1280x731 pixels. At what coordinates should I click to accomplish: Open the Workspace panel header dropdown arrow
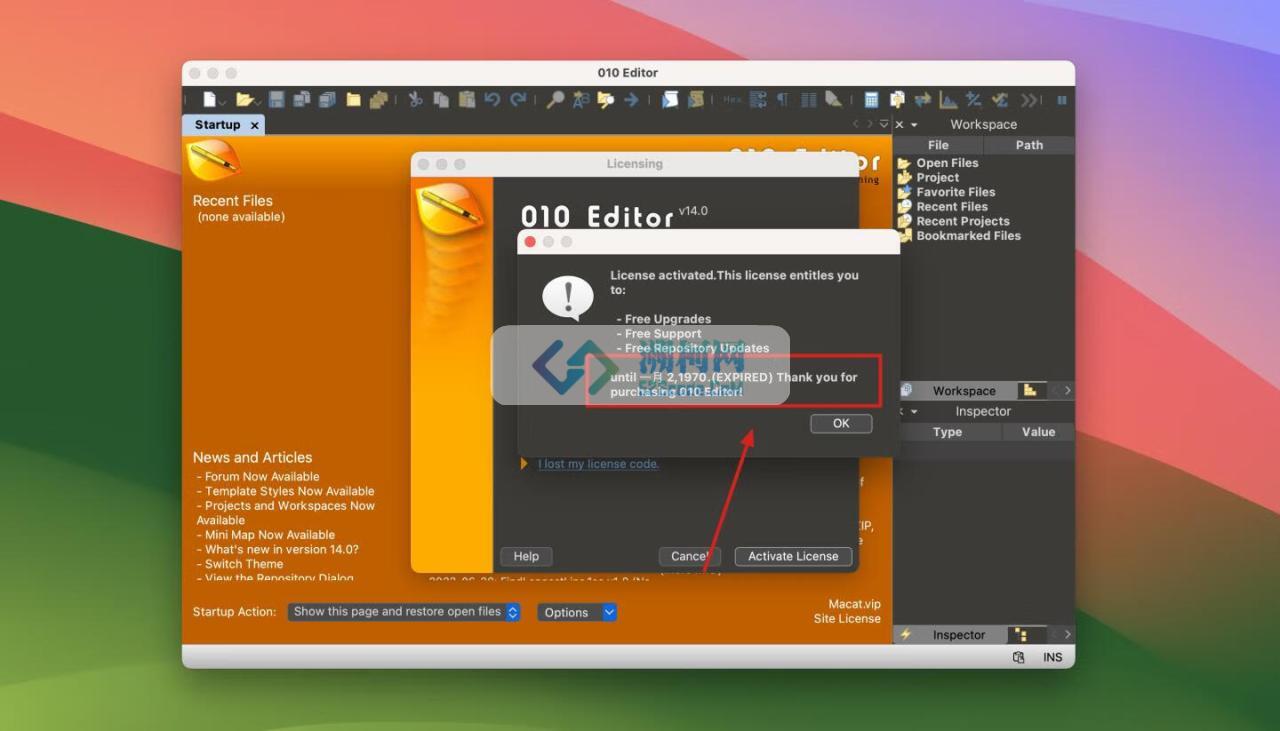[x=914, y=125]
